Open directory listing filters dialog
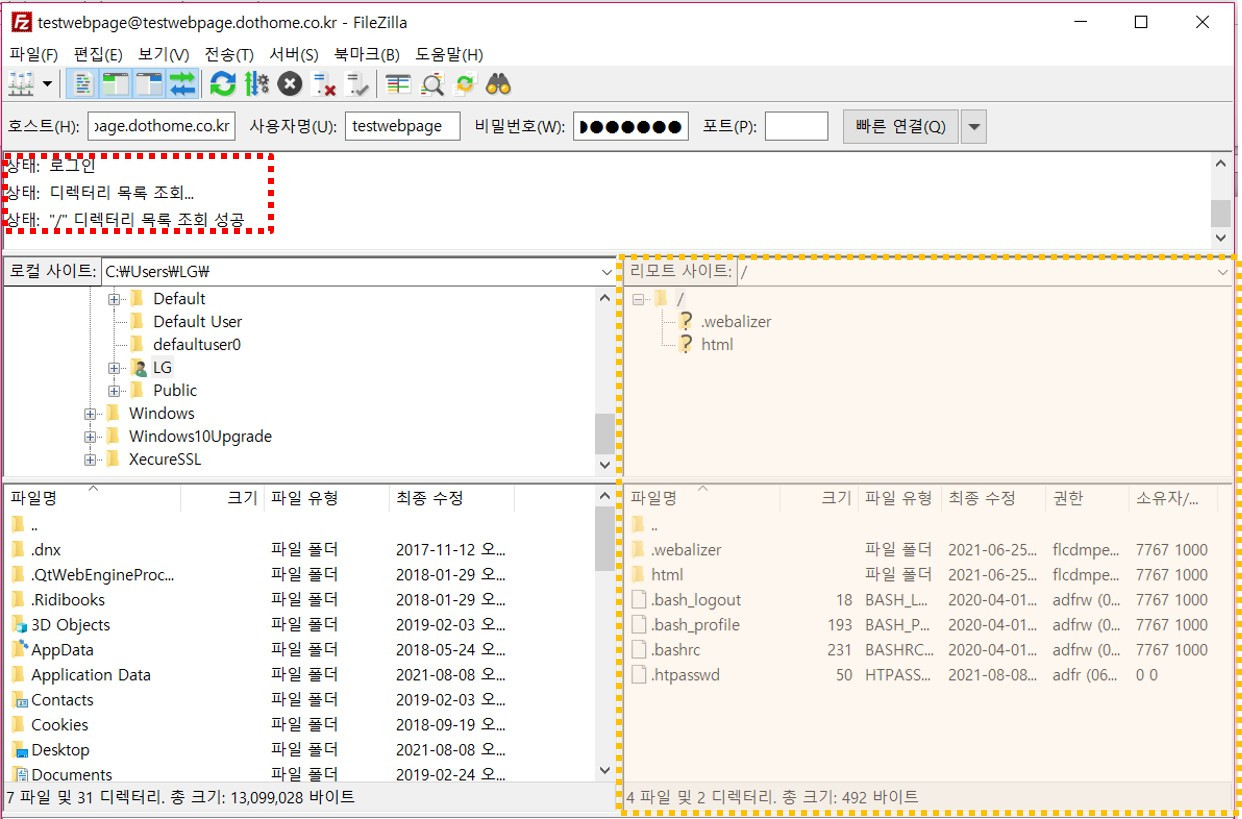This screenshot has height=819, width=1242. (x=399, y=84)
